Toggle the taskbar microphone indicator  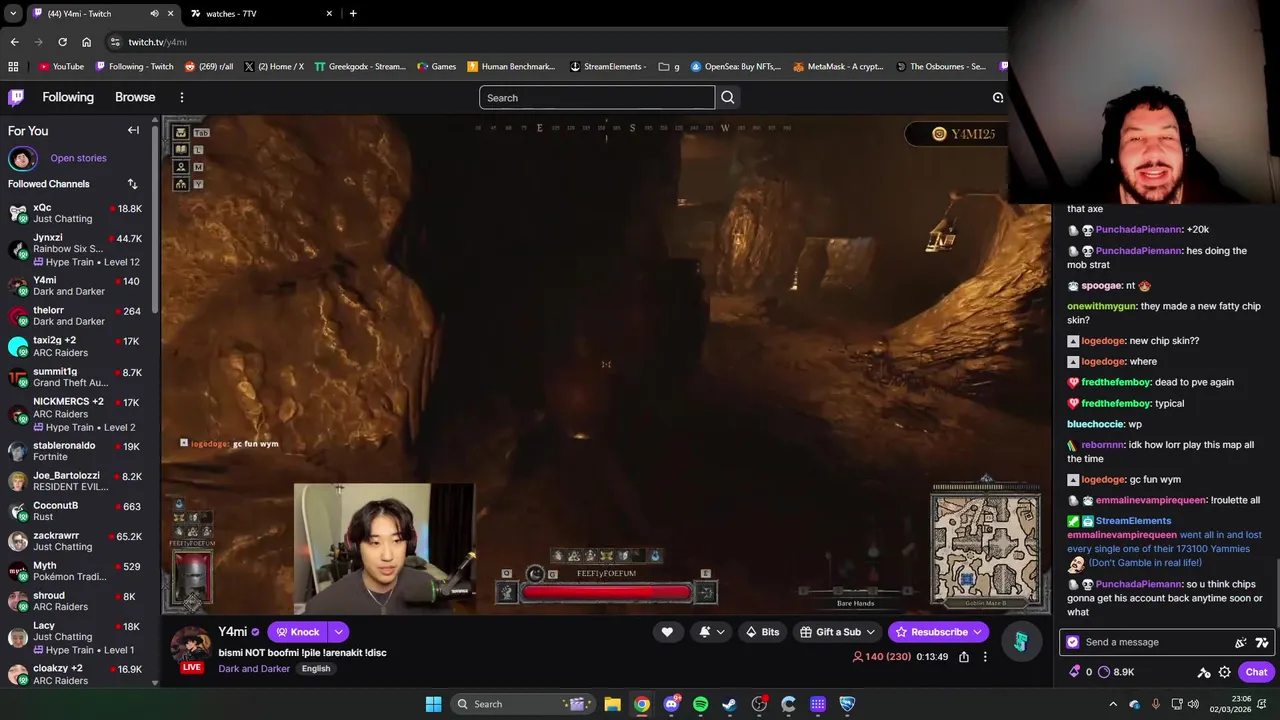tap(1156, 704)
